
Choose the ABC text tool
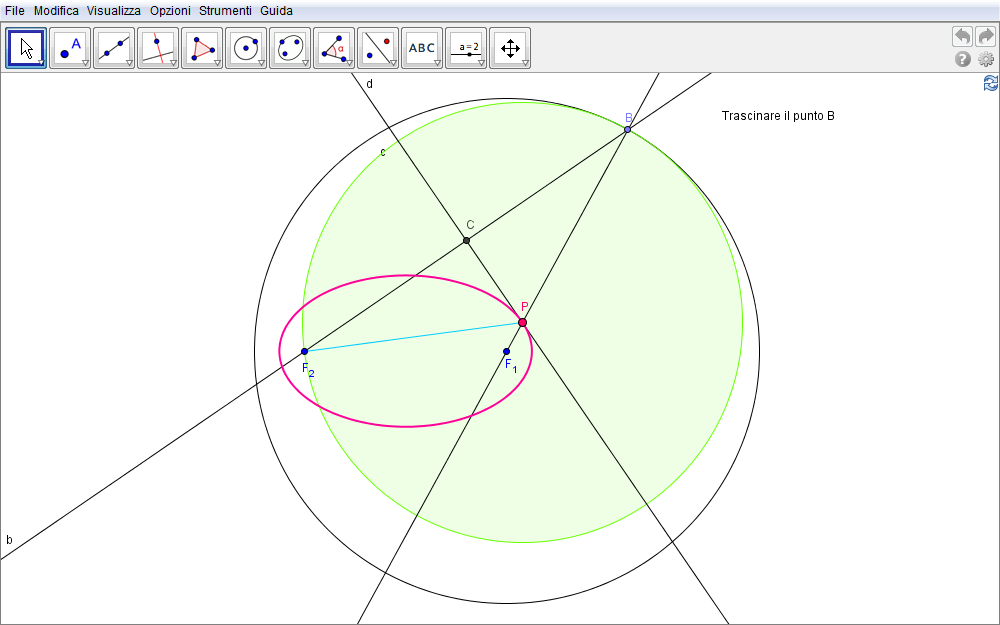422,47
